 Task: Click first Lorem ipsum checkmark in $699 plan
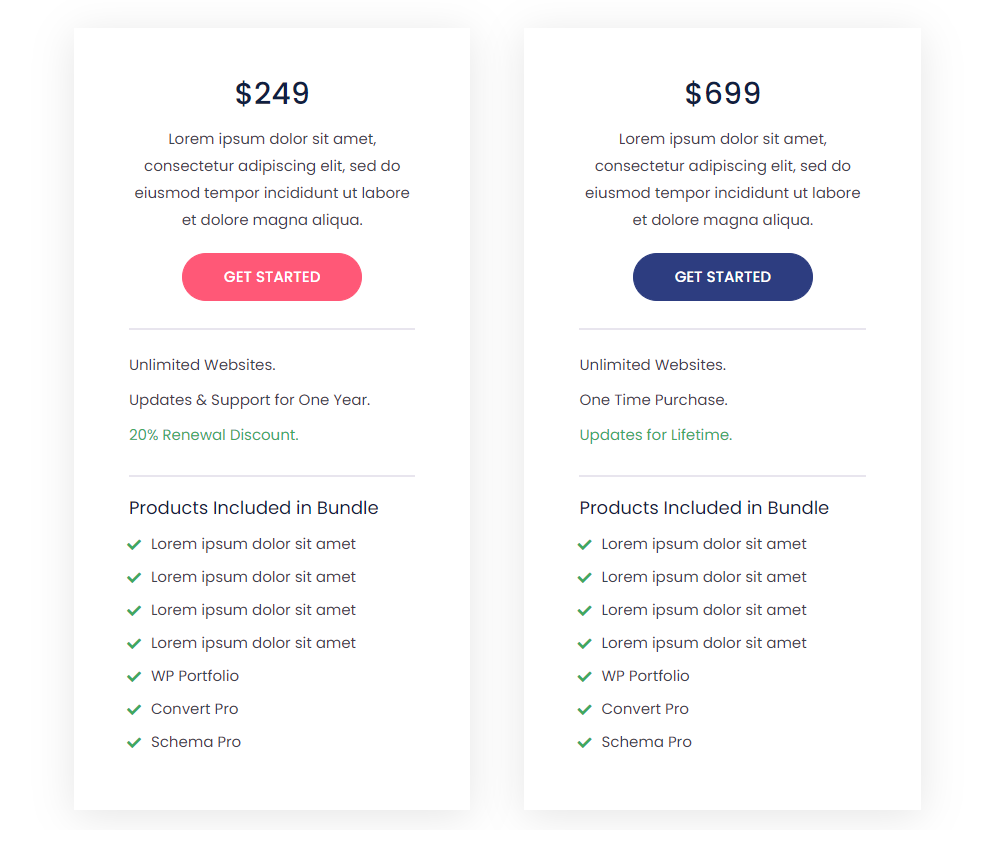pos(585,545)
